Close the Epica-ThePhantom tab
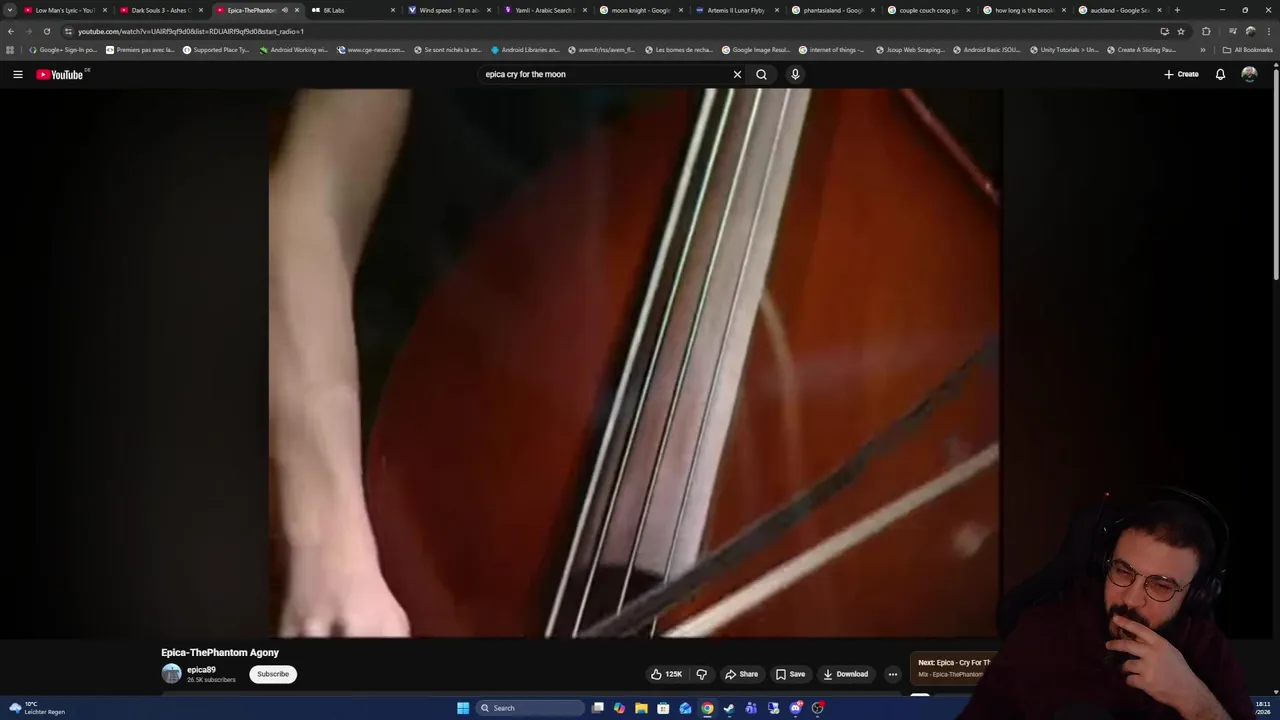Screen dimensions: 1280x720 pos(296,10)
